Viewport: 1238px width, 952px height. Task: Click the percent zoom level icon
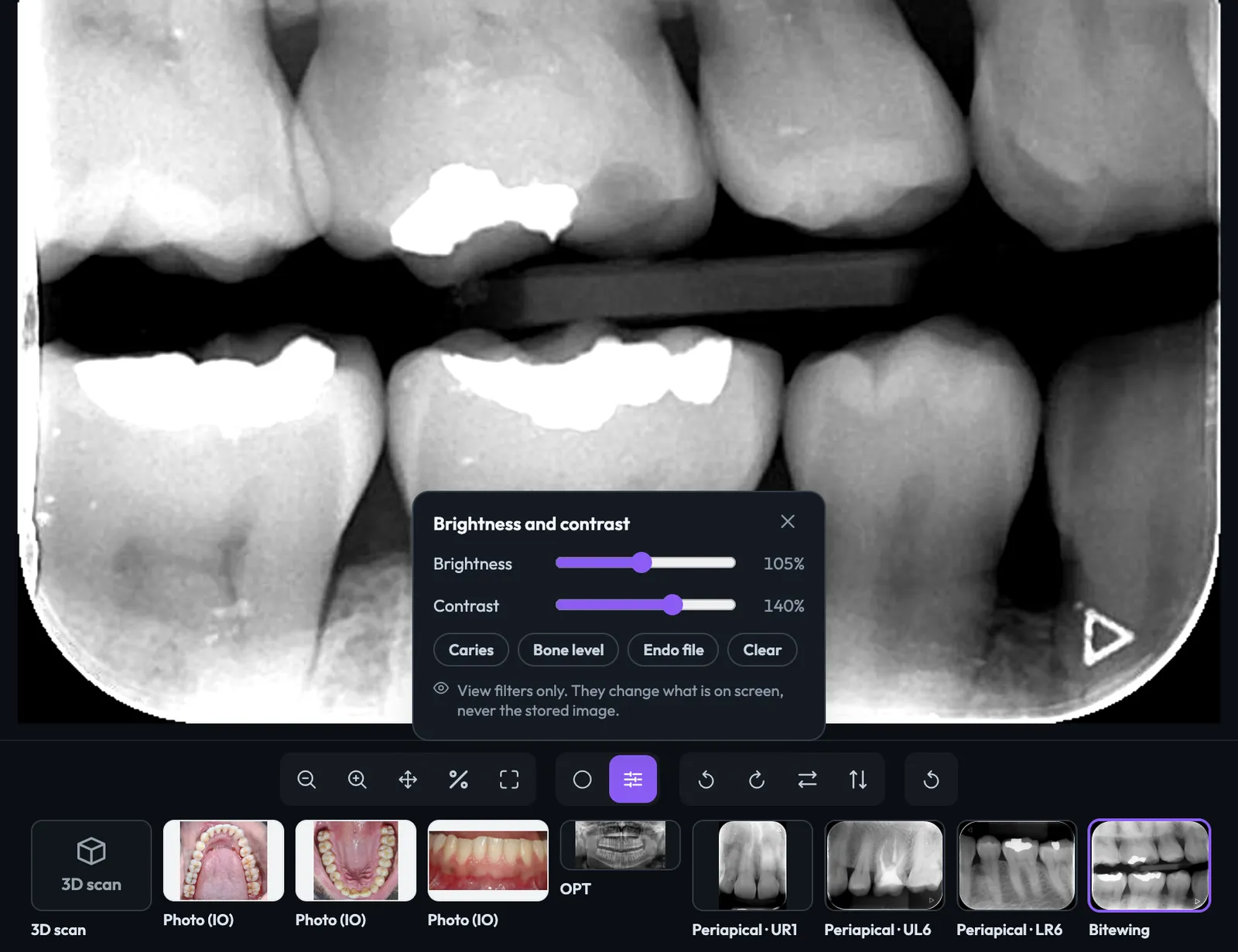458,780
